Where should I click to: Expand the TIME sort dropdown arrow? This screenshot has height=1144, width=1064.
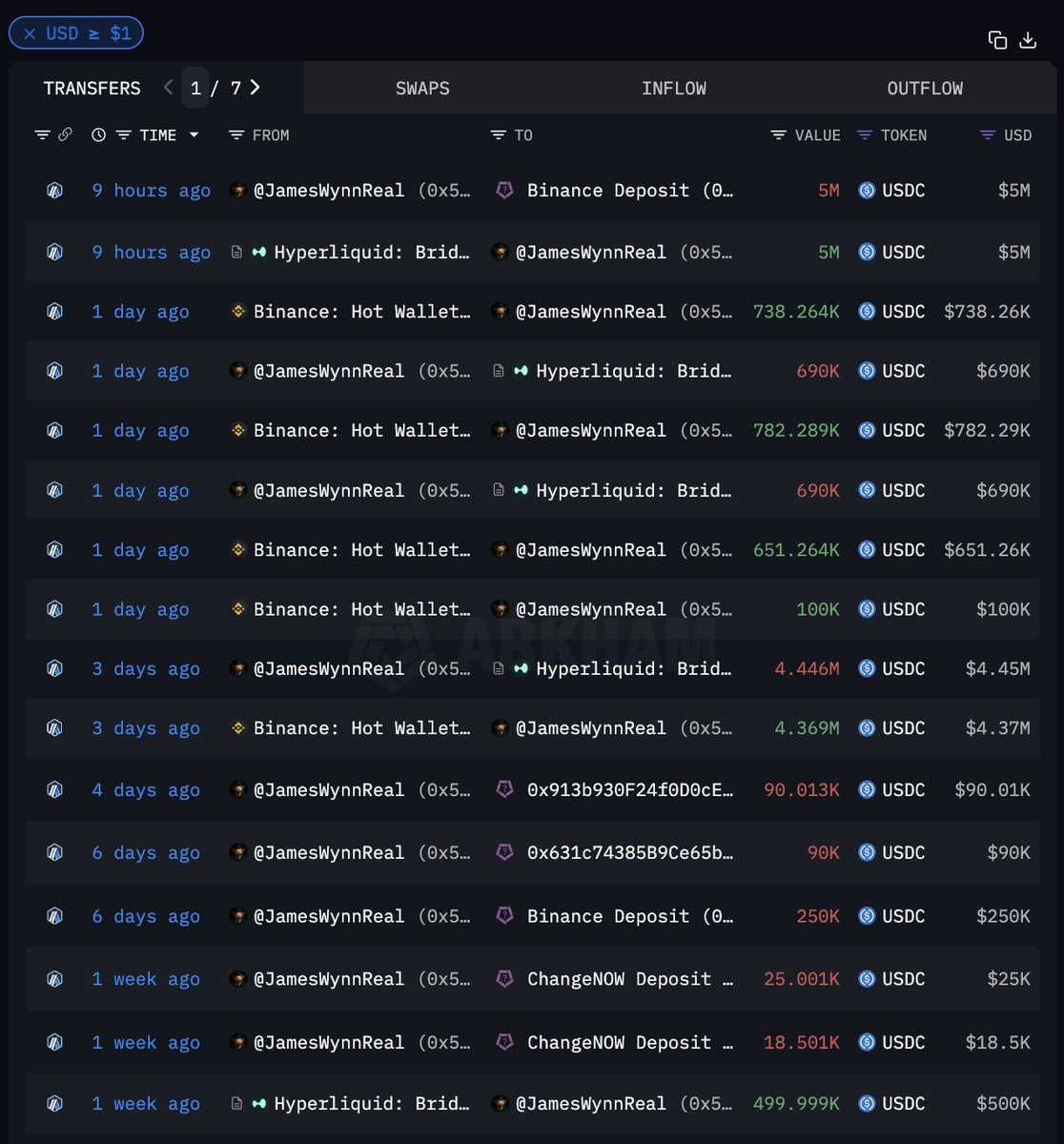click(194, 135)
